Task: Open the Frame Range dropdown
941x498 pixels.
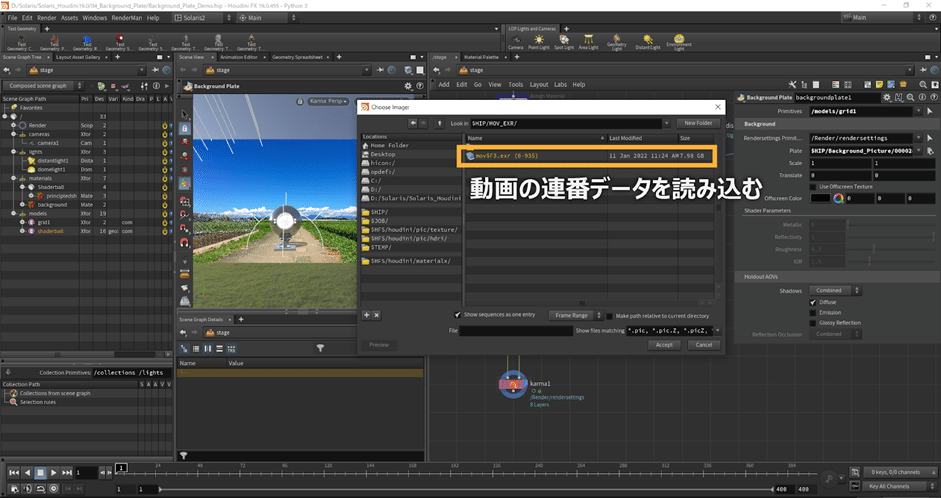Action: tap(575, 315)
